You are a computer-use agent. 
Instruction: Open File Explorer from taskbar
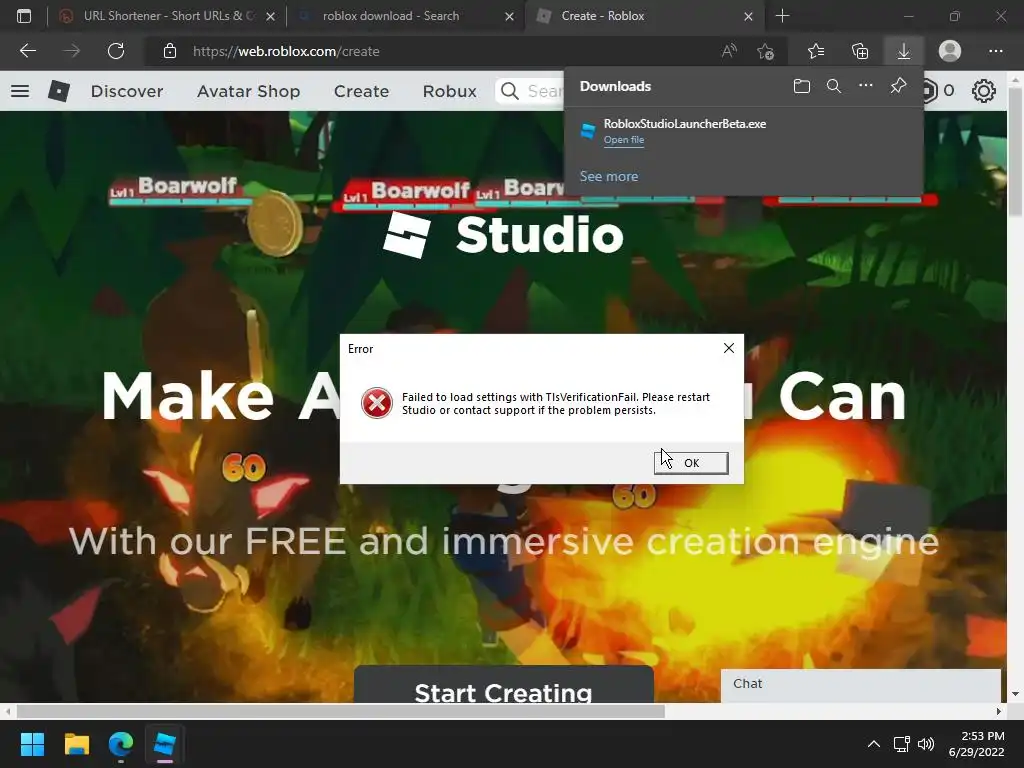(x=76, y=744)
